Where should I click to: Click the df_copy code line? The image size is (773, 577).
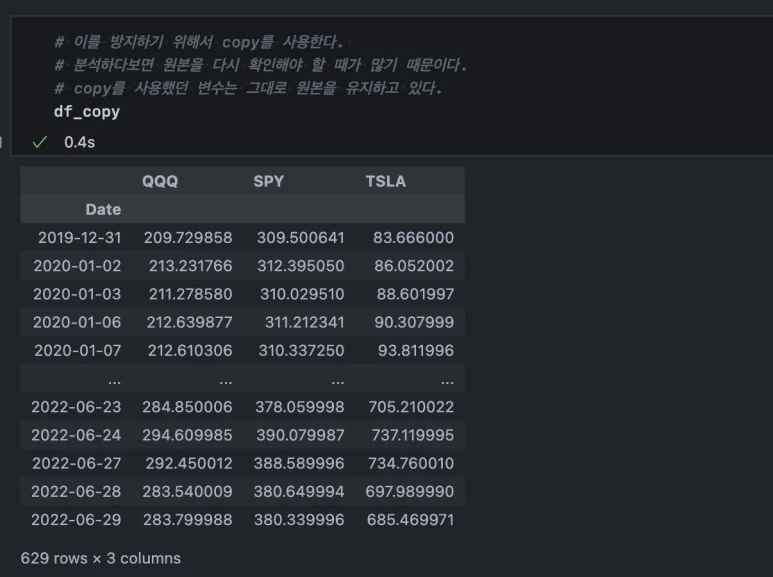coord(87,112)
